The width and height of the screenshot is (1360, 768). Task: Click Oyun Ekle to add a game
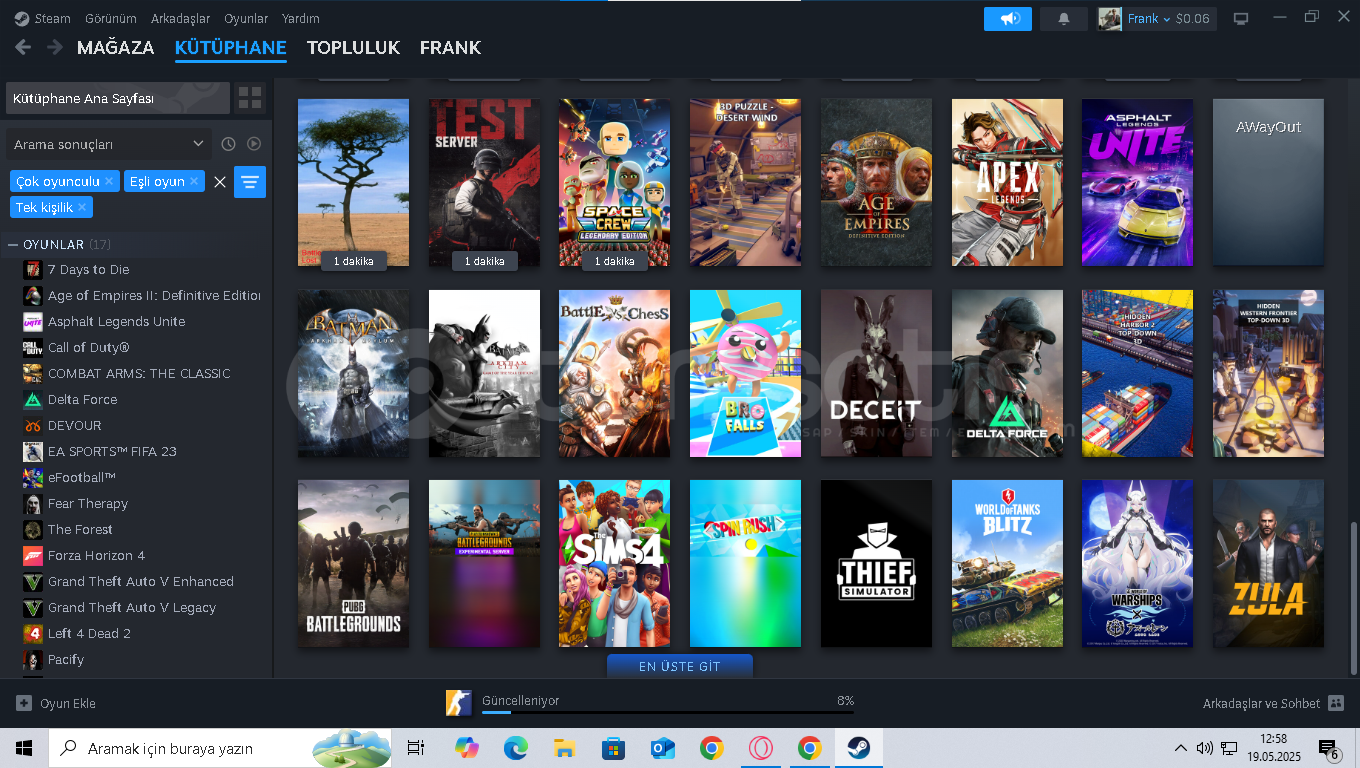56,703
